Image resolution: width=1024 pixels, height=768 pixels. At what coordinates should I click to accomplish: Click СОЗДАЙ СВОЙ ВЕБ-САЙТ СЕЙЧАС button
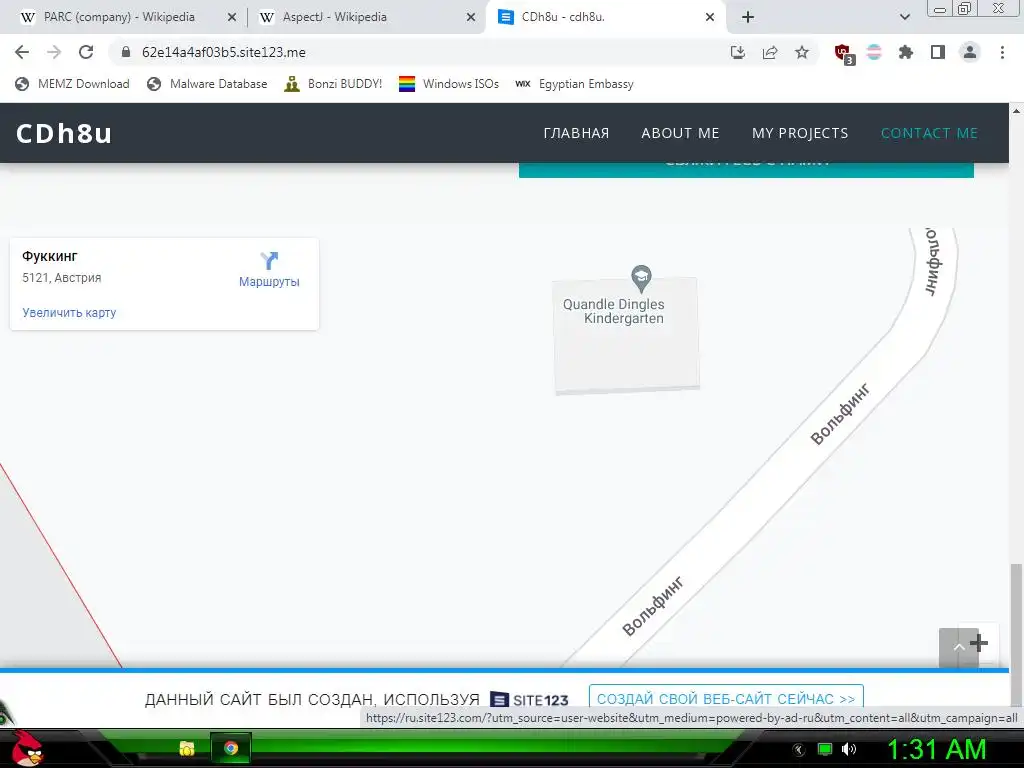point(726,699)
